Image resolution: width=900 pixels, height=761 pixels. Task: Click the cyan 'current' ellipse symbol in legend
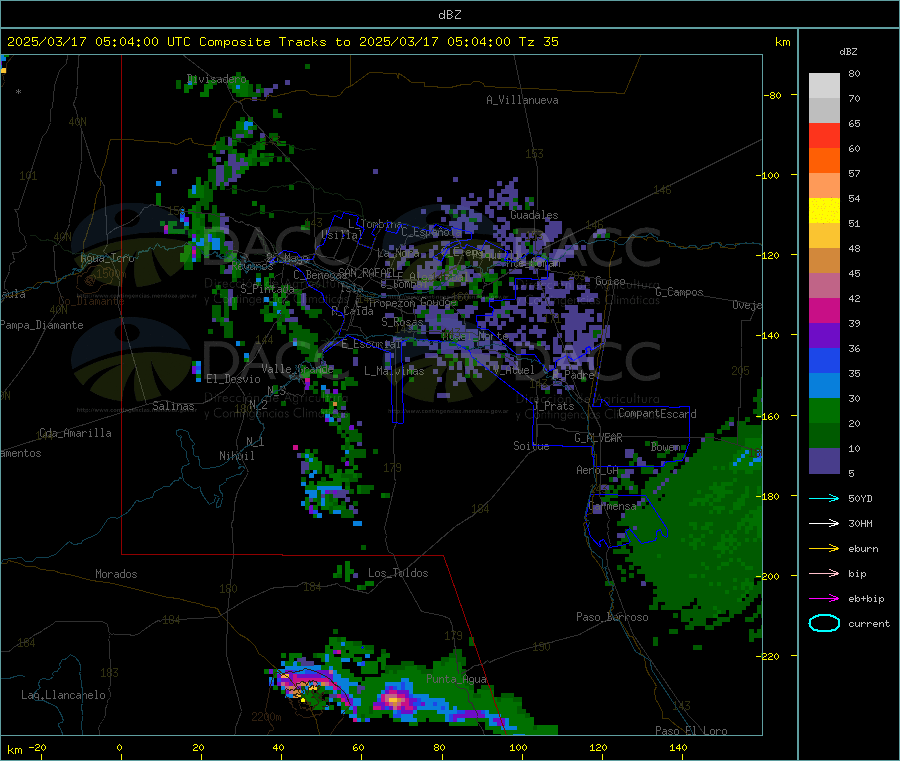824,623
